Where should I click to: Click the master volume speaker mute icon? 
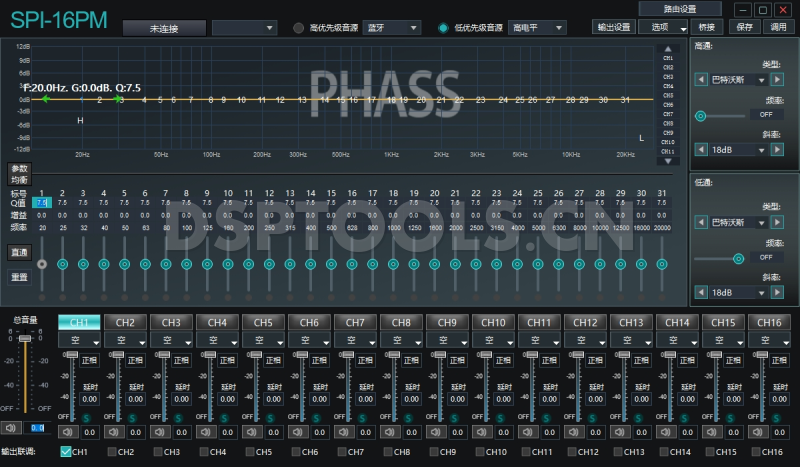click(12, 428)
